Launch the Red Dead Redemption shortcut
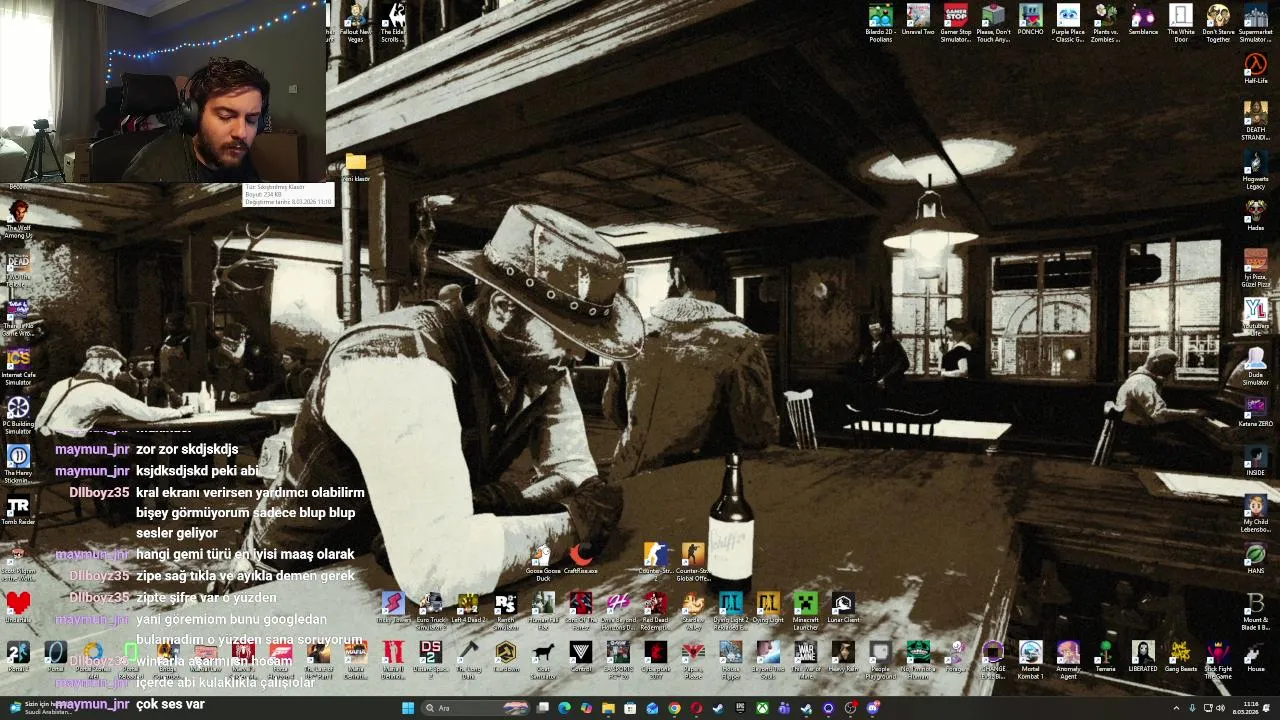 [x=655, y=611]
